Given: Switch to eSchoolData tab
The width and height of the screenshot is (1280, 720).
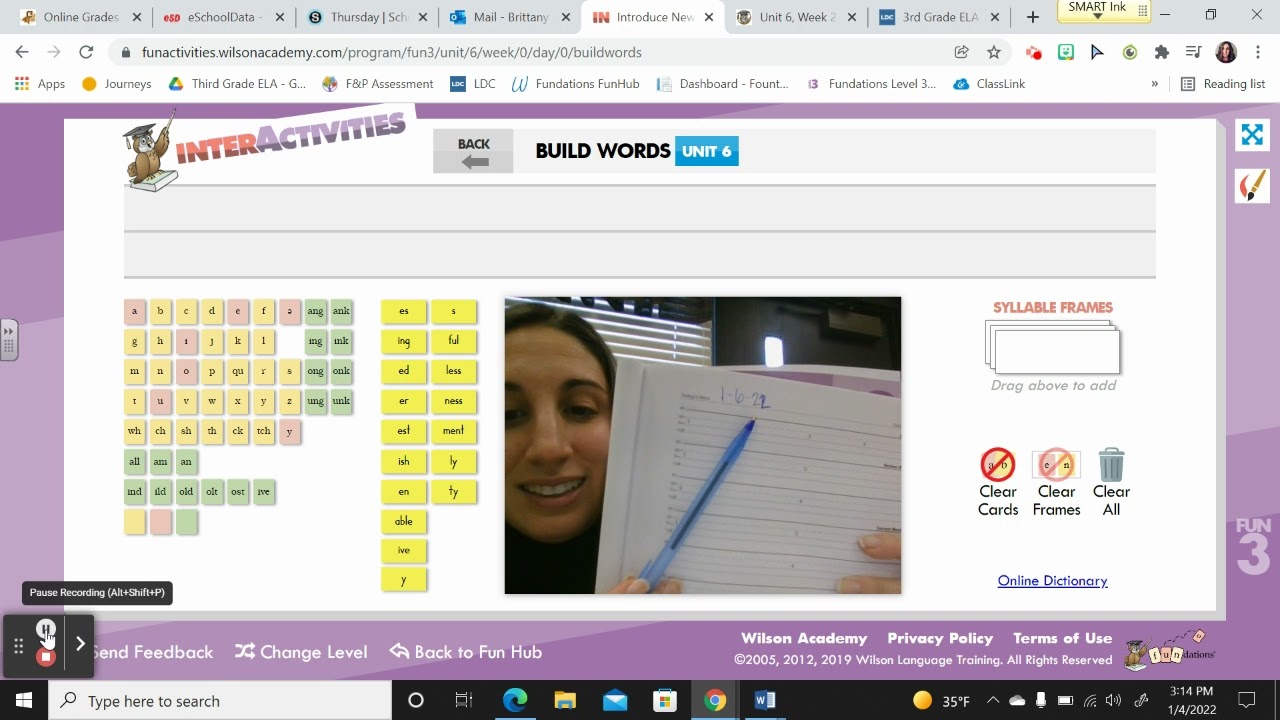Looking at the screenshot, I should (225, 17).
